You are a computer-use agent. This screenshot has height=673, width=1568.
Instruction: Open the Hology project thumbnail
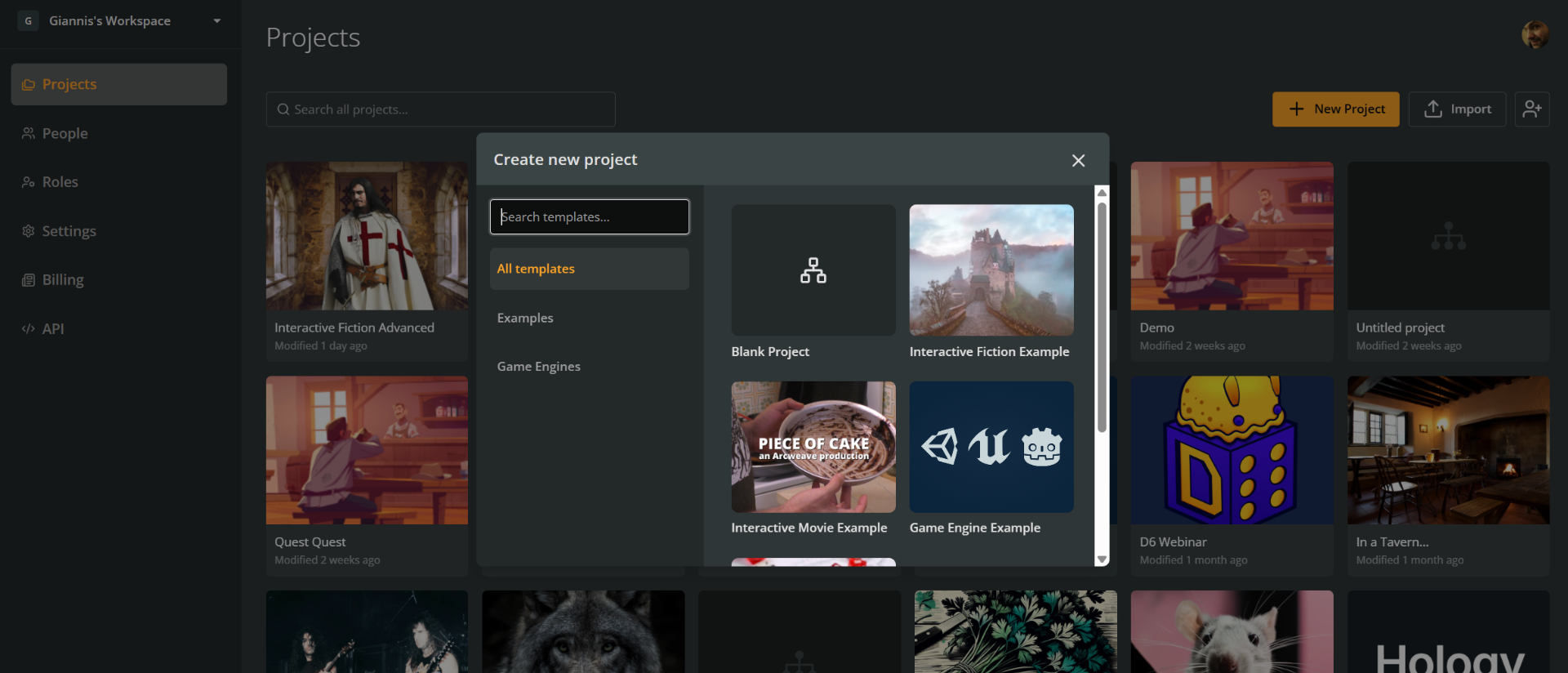pyautogui.click(x=1449, y=632)
